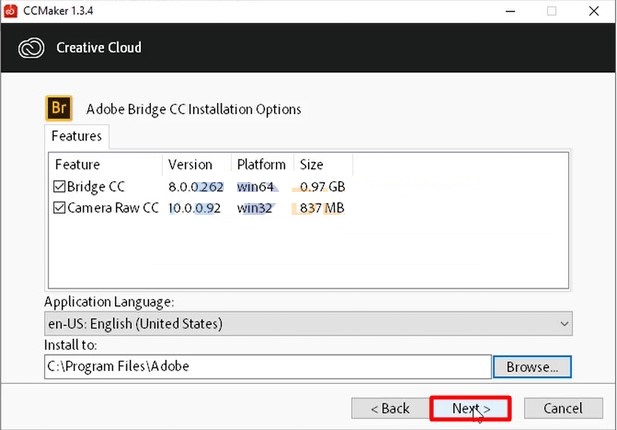Screen dimensions: 617x430
Task: Click the Adobe Bridge Br icon
Action: 58,108
